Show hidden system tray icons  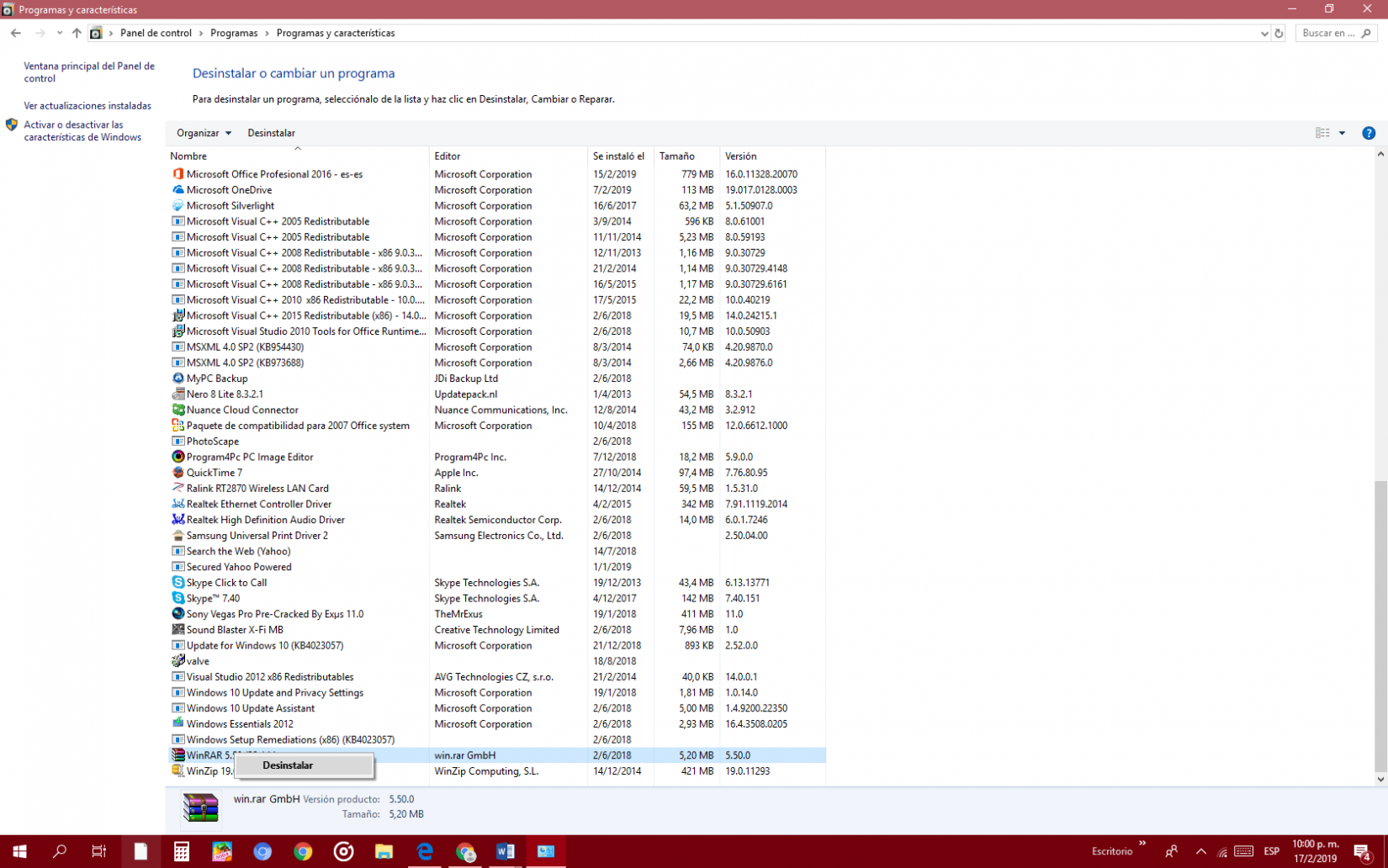1200,851
